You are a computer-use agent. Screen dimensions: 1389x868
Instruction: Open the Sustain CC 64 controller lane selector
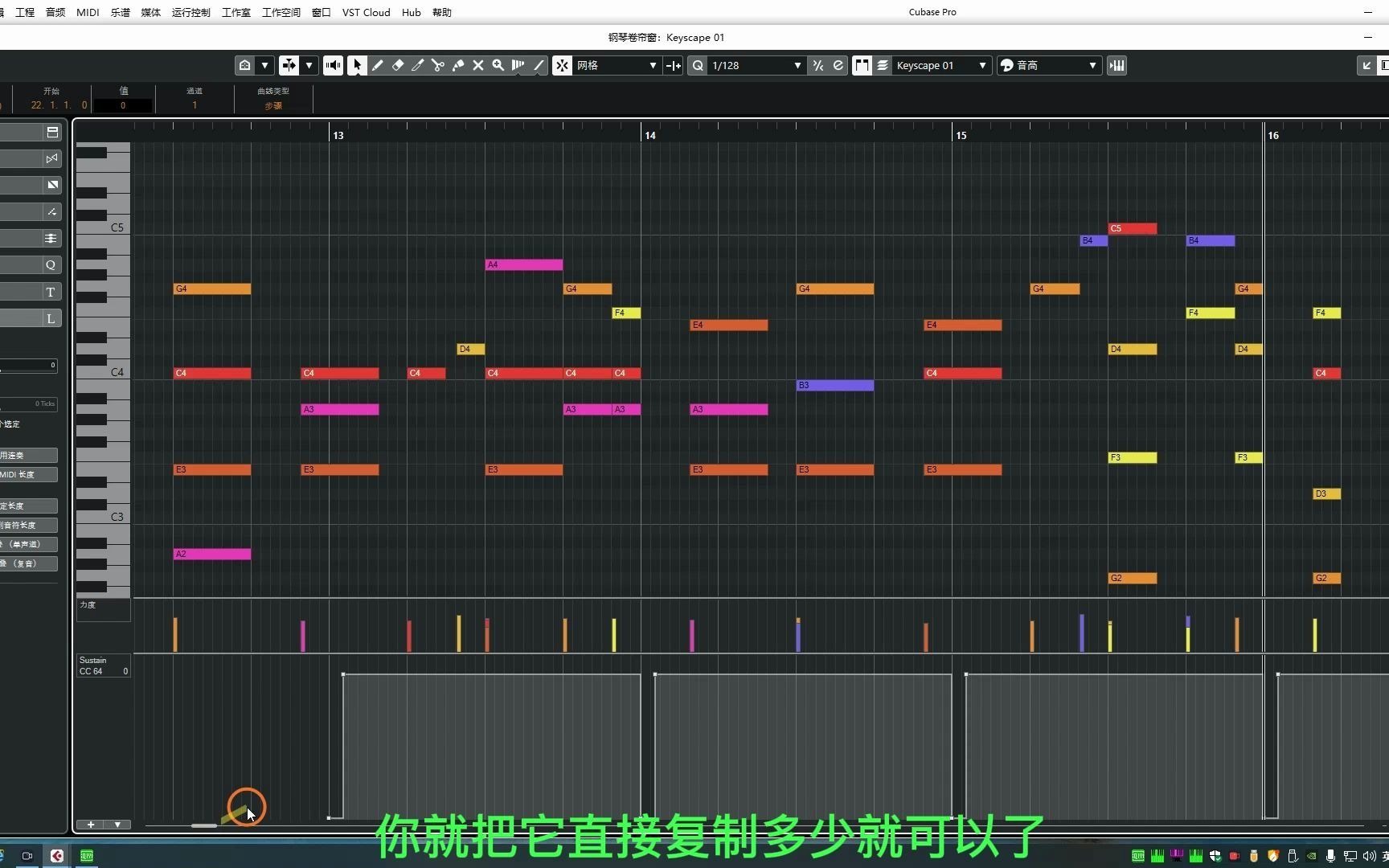103,665
